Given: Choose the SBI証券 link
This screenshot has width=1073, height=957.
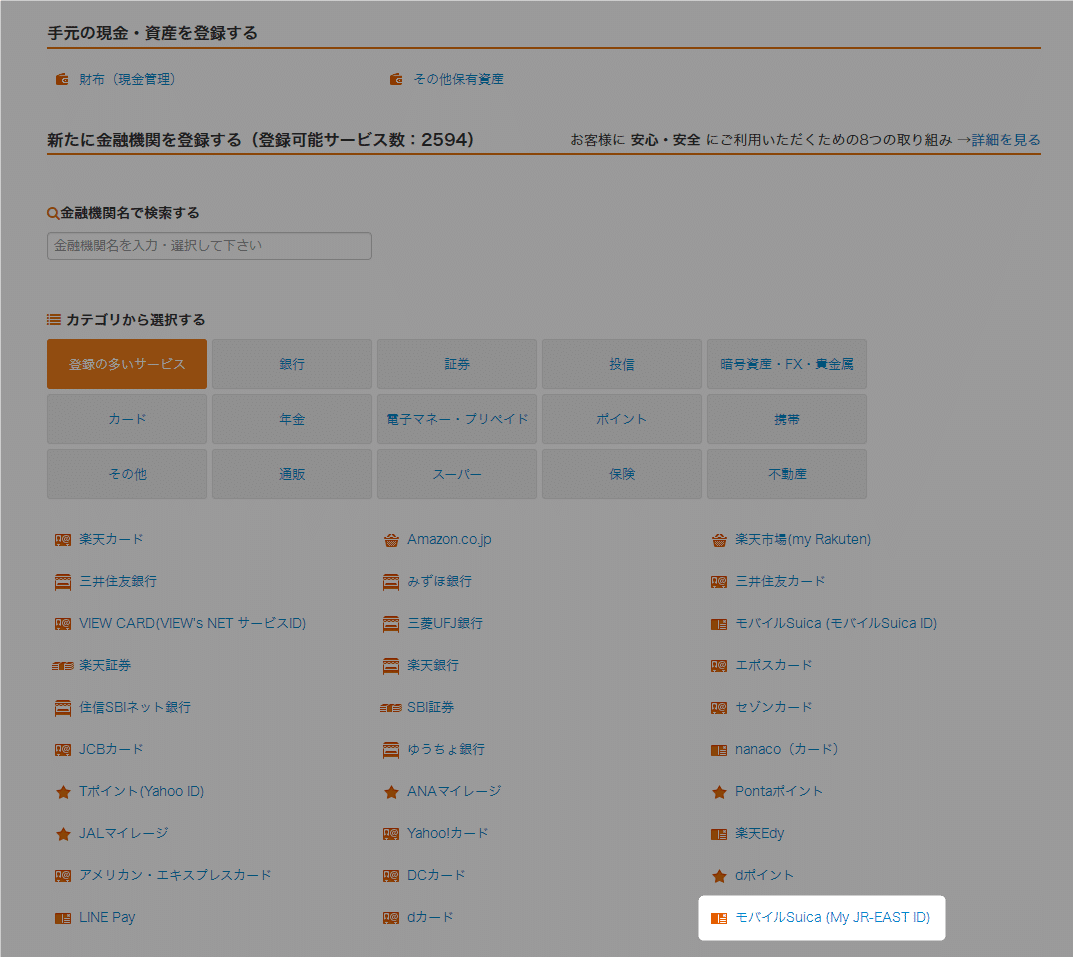Looking at the screenshot, I should point(430,707).
